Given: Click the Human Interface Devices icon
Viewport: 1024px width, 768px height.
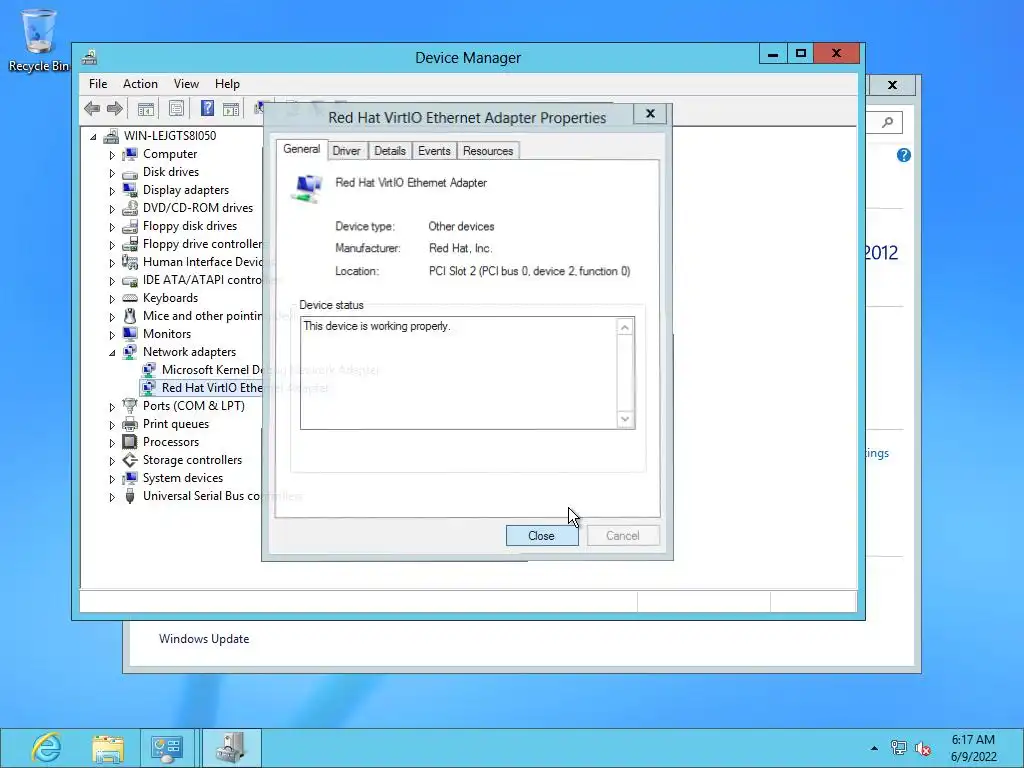Looking at the screenshot, I should click(130, 261).
